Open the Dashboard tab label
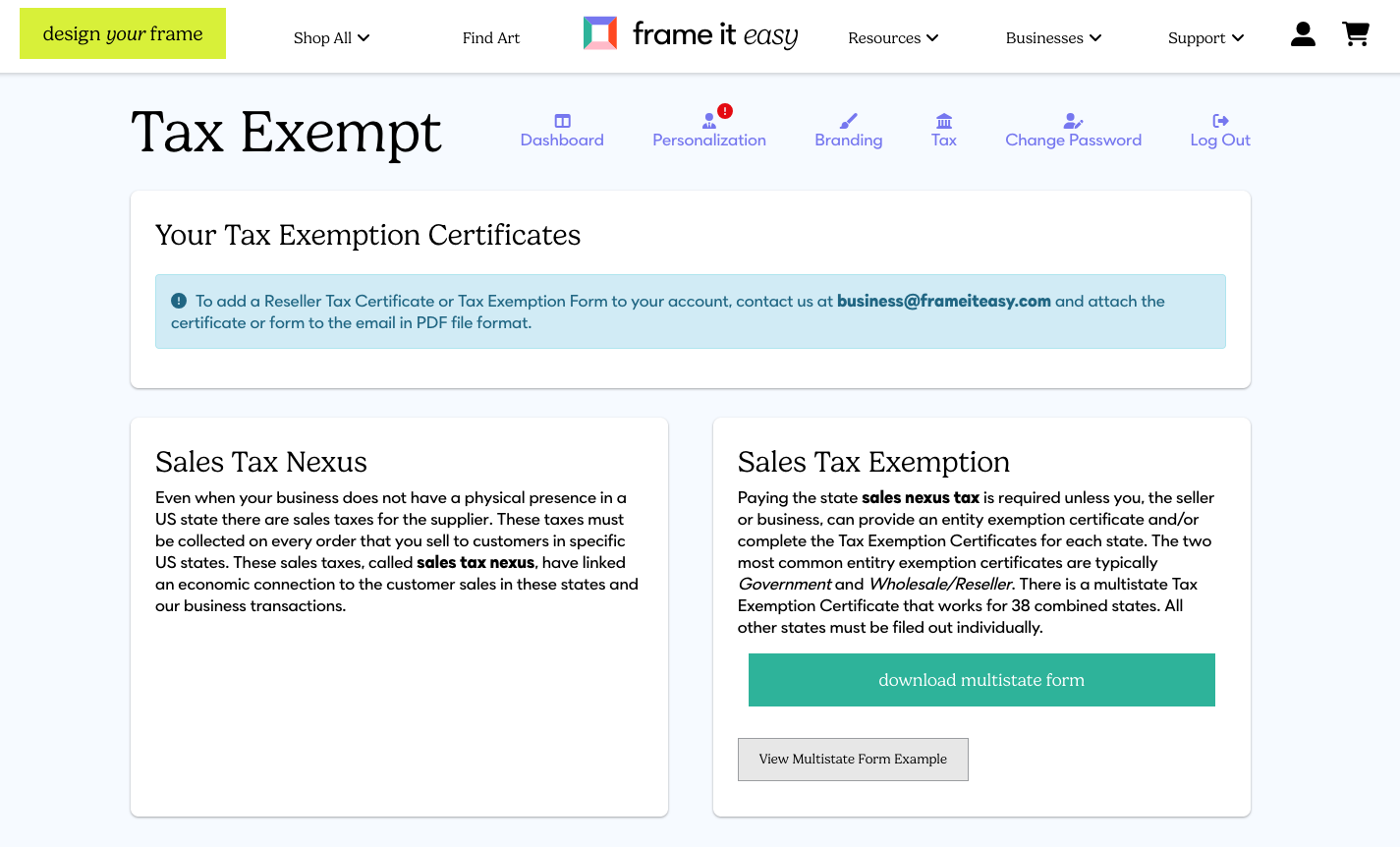 pyautogui.click(x=562, y=141)
